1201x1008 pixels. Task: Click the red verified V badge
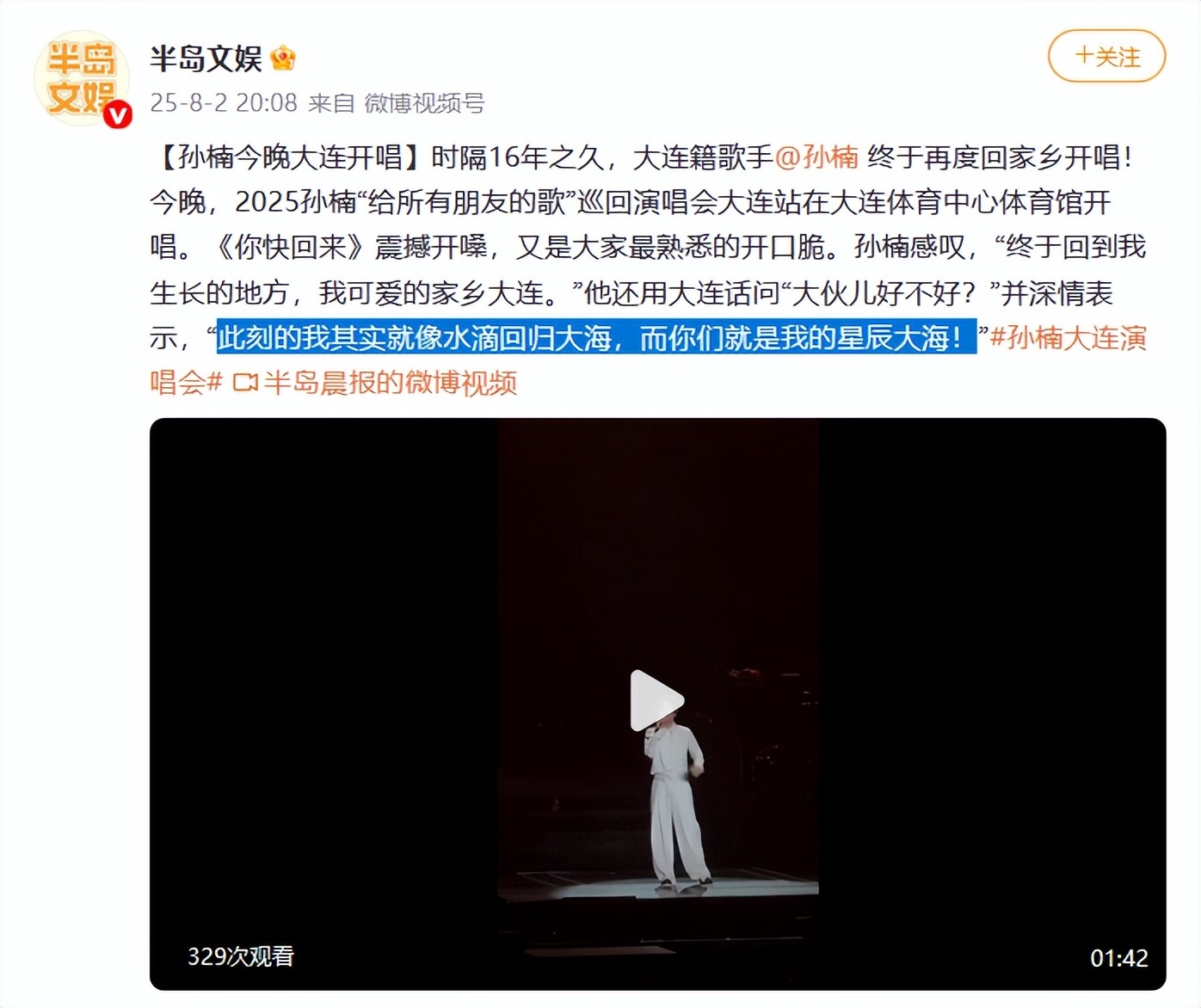(x=118, y=114)
